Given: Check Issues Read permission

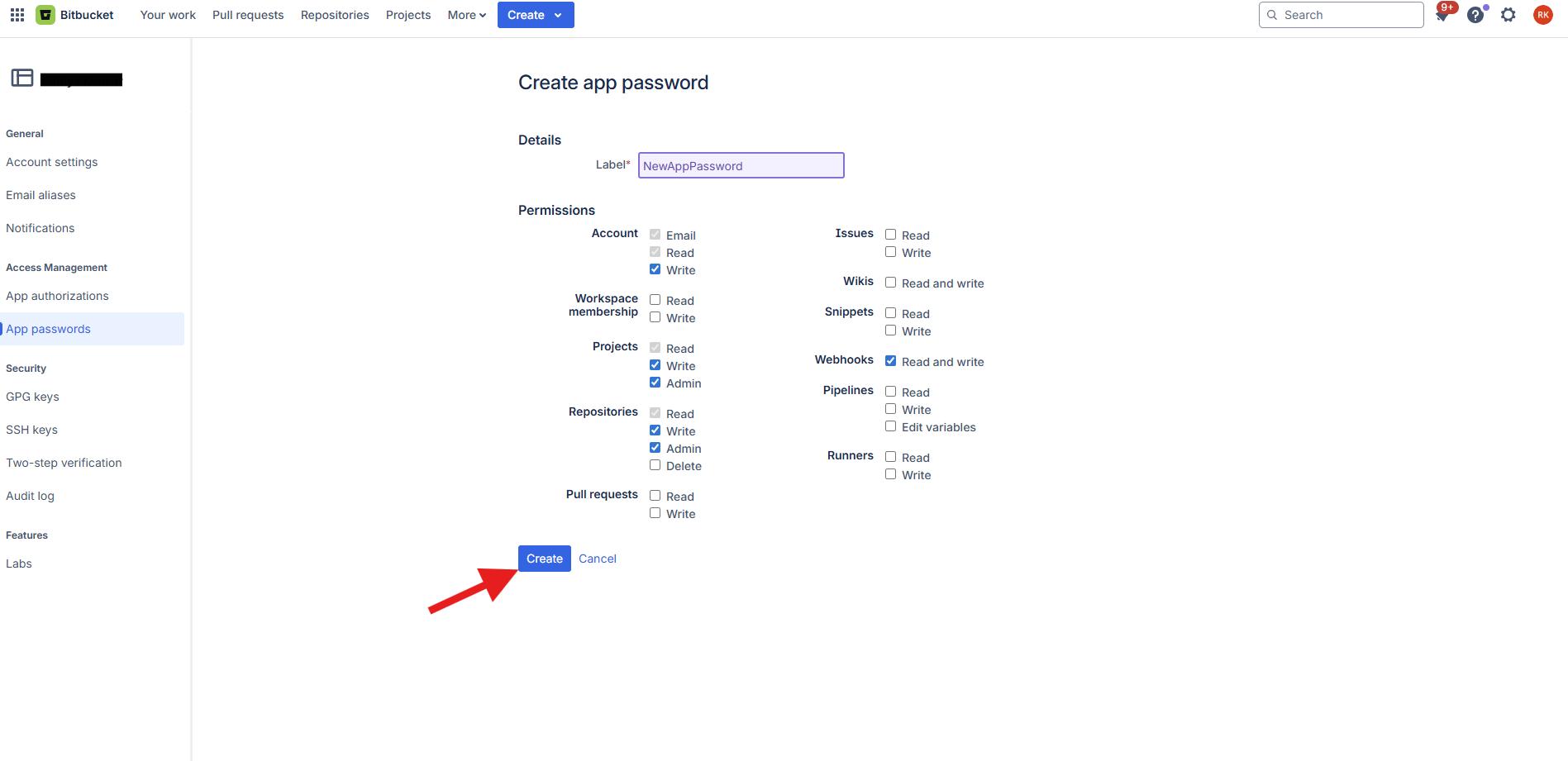Looking at the screenshot, I should [x=890, y=235].
